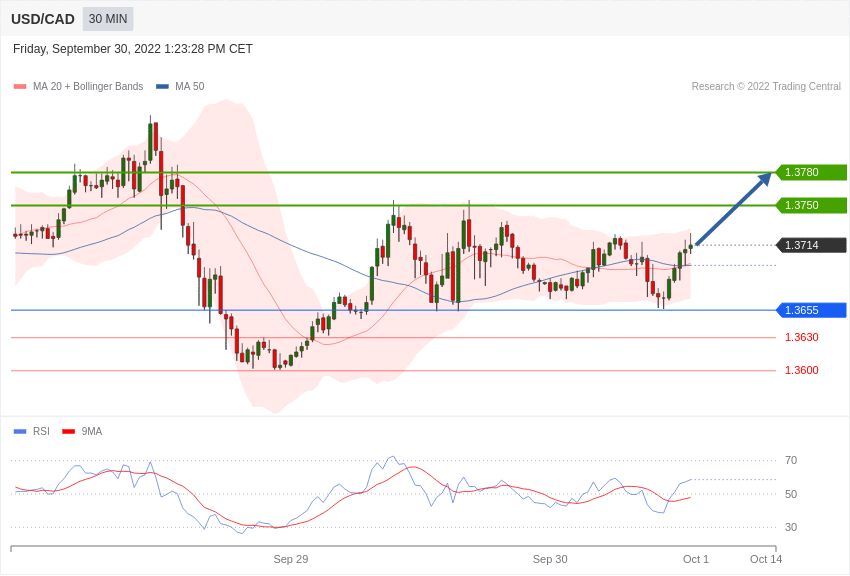The height and width of the screenshot is (576, 850).
Task: Click the RSI 30 level label
Action: pos(791,527)
